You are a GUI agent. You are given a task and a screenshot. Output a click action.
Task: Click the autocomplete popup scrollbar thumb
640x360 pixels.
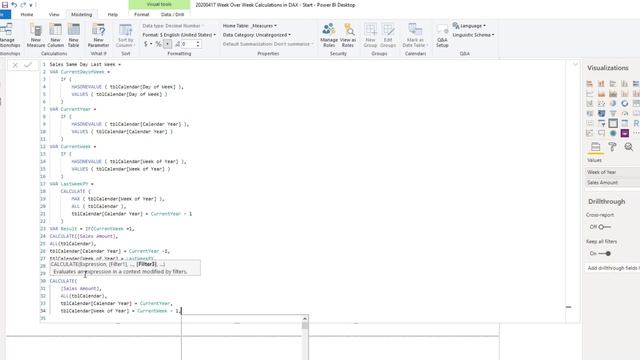coord(305,325)
